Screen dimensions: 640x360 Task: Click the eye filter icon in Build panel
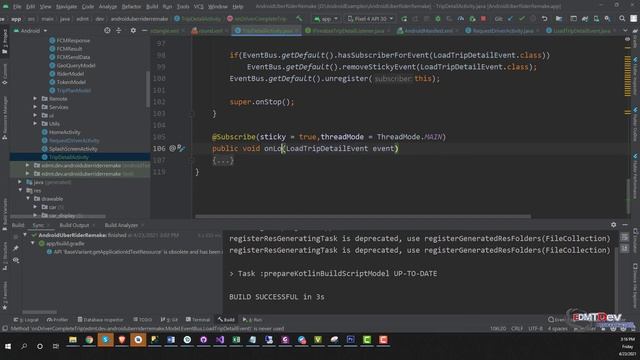pos(16,260)
